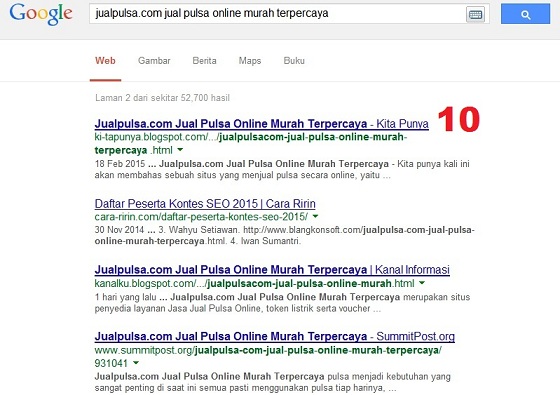Image resolution: width=560 pixels, height=395 pixels.
Task: Open Daftar Peserta Kontes SEO 2015 link
Action: pos(205,204)
